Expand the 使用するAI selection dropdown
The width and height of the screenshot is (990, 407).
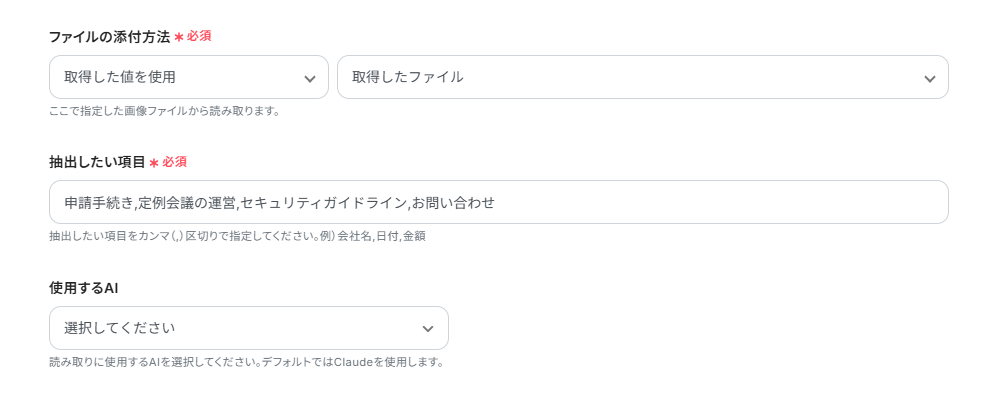click(x=248, y=328)
